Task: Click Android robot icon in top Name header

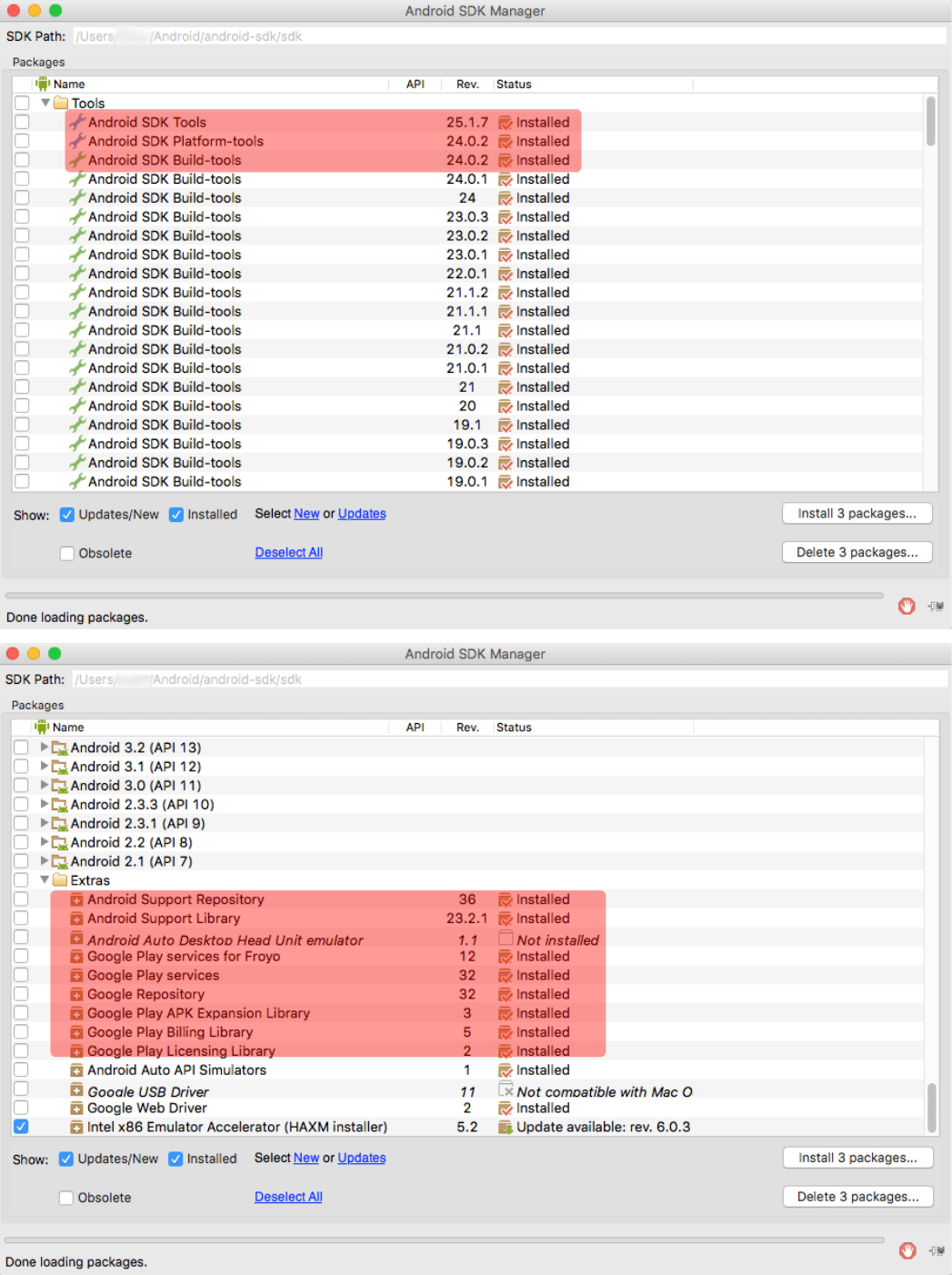Action: click(43, 84)
